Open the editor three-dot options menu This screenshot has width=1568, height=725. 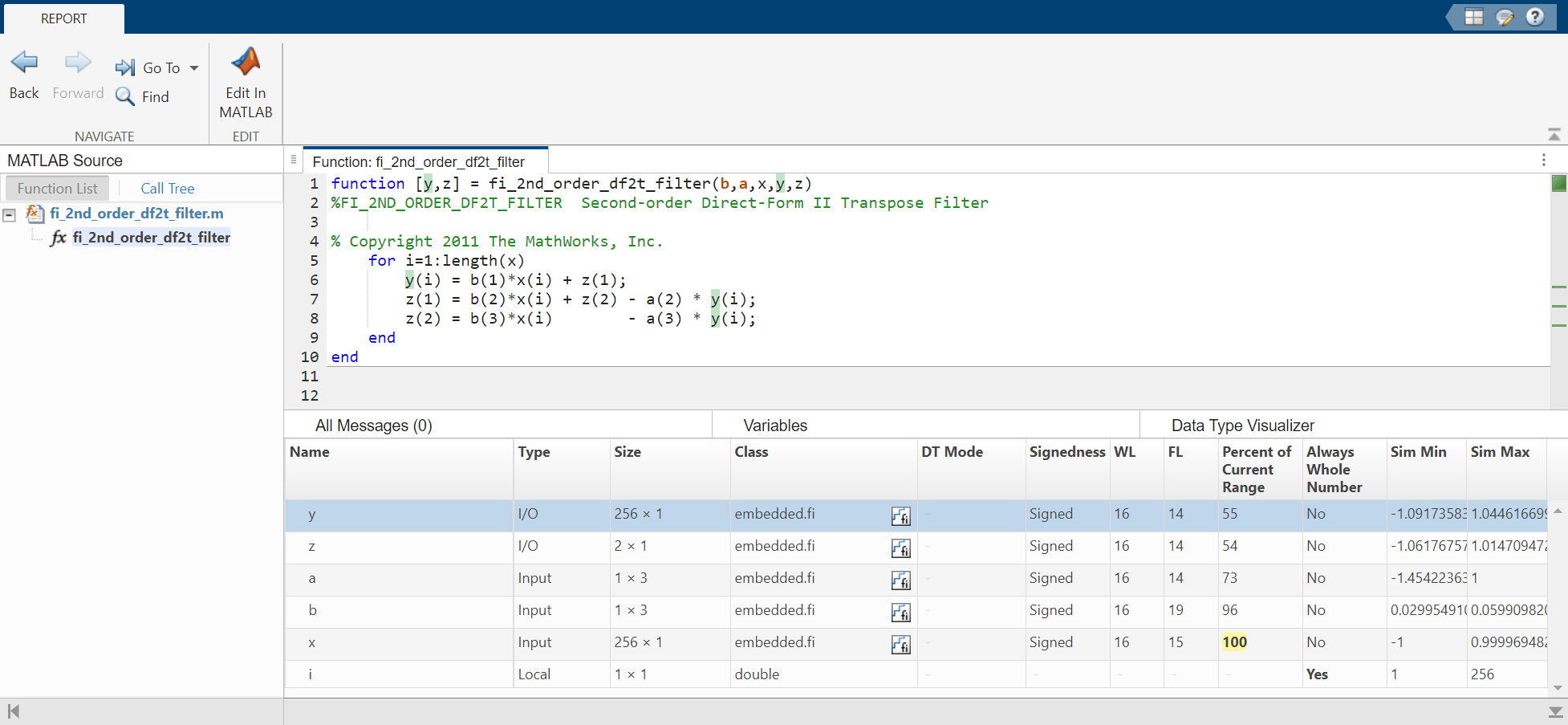(1543, 160)
